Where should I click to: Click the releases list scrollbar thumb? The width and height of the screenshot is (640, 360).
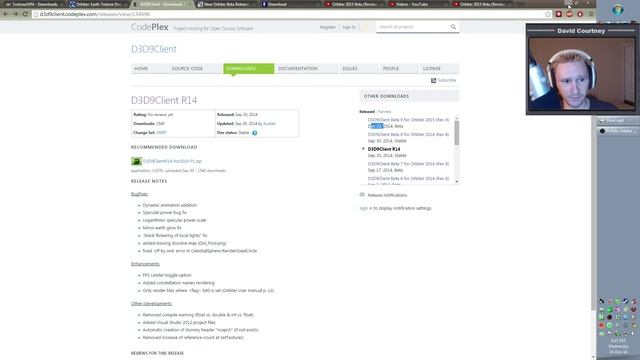457,133
